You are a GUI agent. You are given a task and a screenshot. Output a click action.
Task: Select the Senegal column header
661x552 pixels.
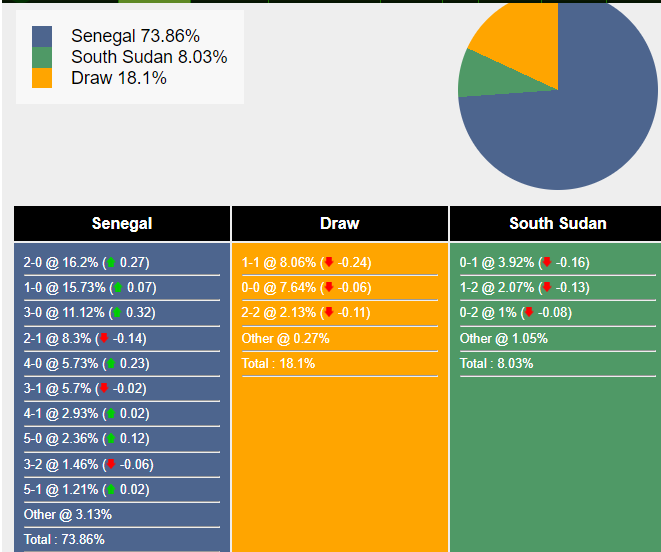122,224
